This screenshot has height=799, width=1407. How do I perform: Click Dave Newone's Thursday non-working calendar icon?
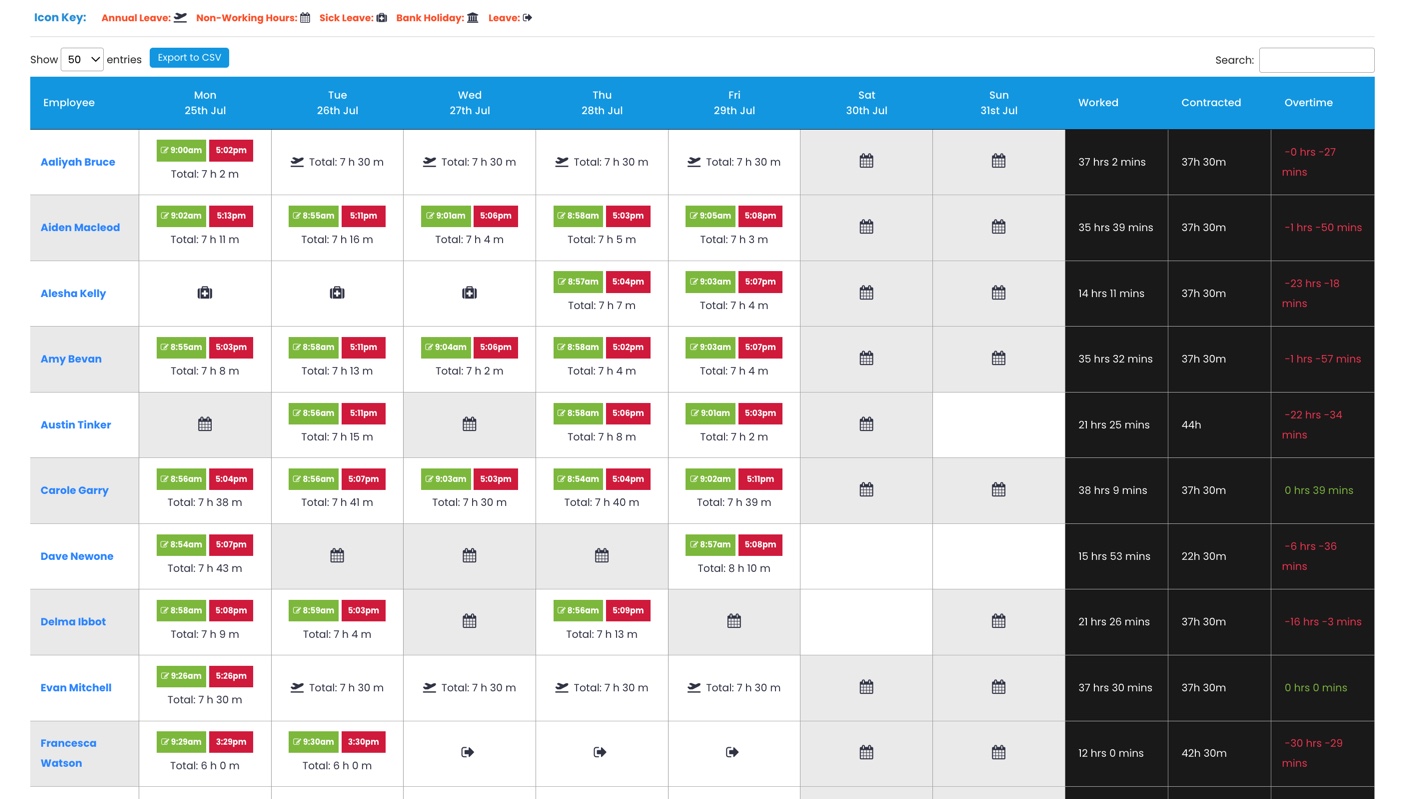[x=601, y=556]
